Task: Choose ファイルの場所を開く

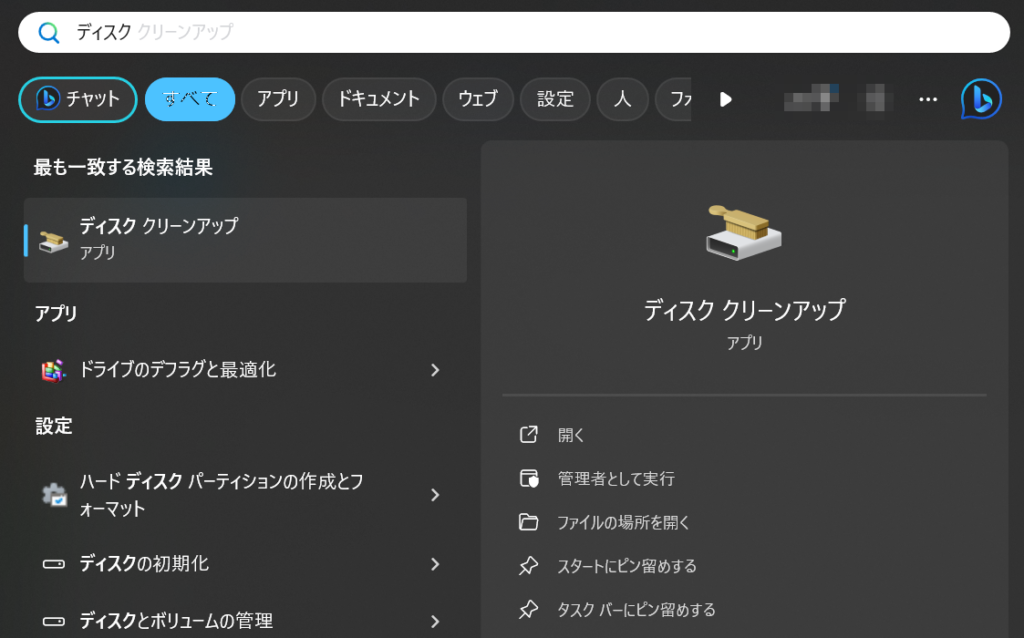Action: (623, 522)
